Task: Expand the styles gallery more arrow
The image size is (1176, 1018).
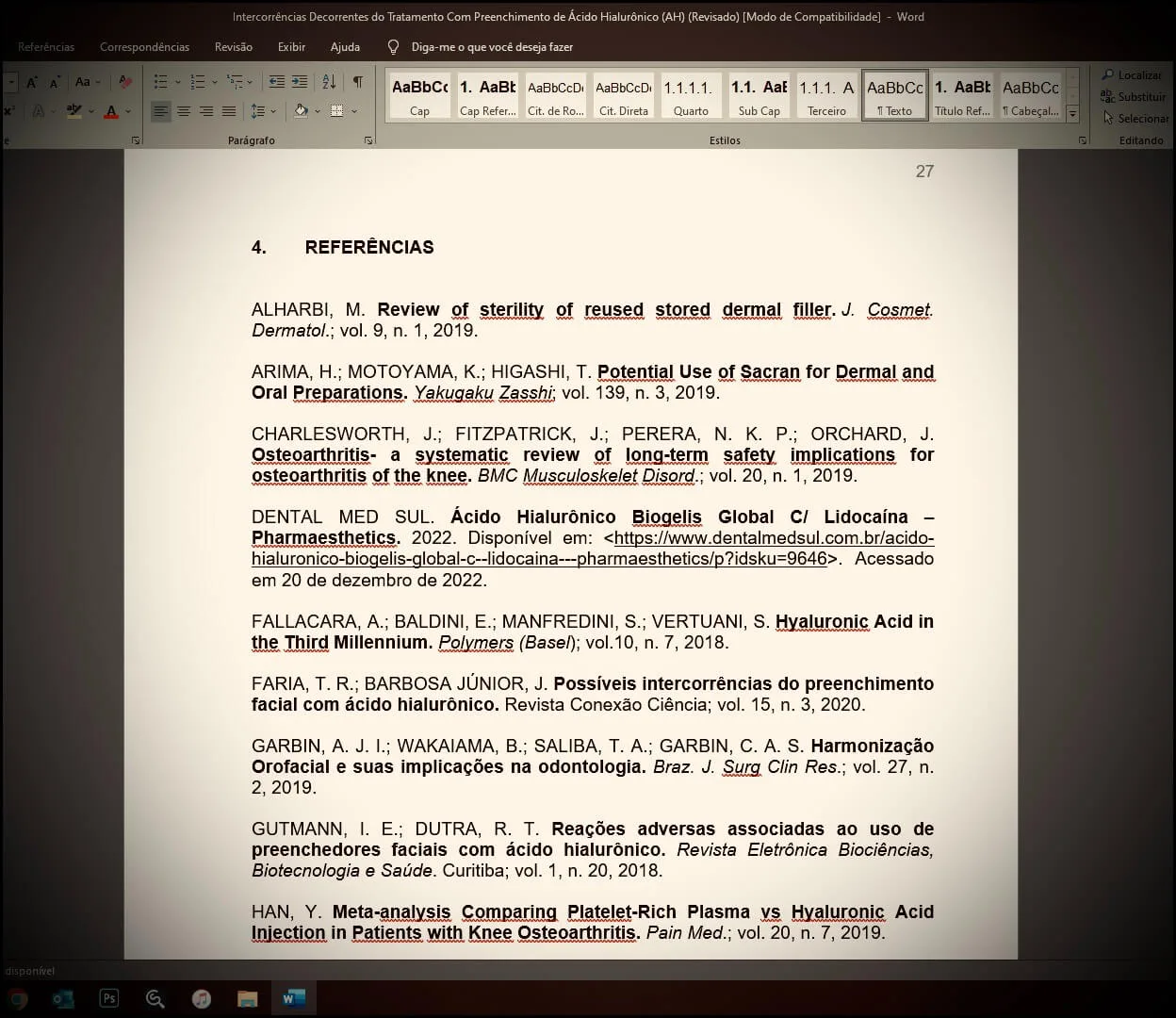Action: coord(1072,114)
